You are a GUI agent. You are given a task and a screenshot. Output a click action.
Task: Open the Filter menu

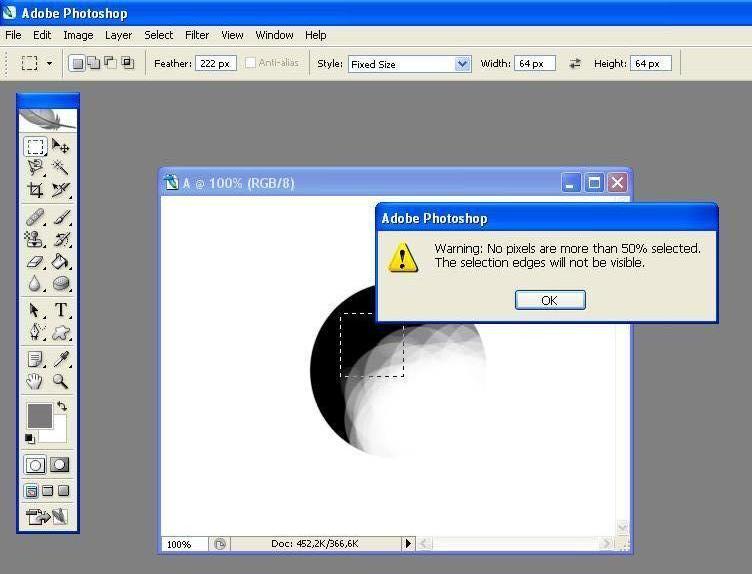click(197, 35)
